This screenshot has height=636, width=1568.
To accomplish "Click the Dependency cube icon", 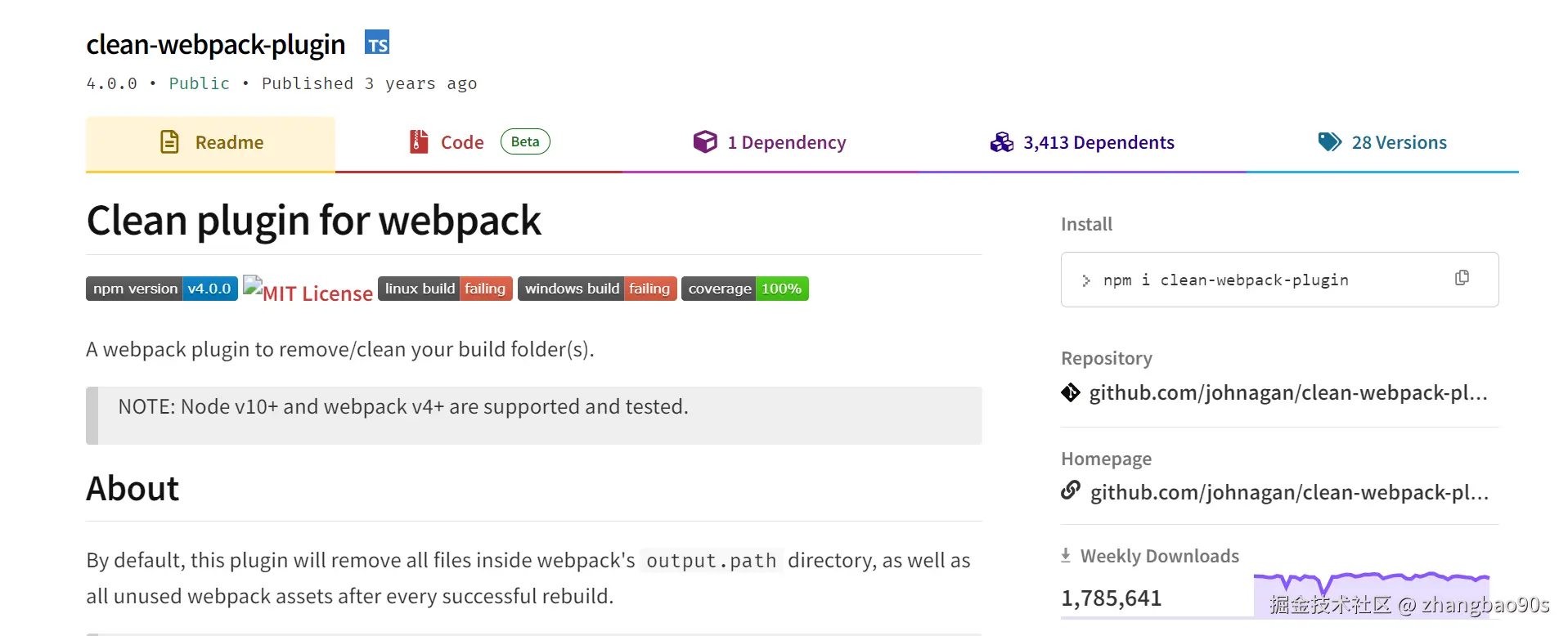I will [704, 142].
